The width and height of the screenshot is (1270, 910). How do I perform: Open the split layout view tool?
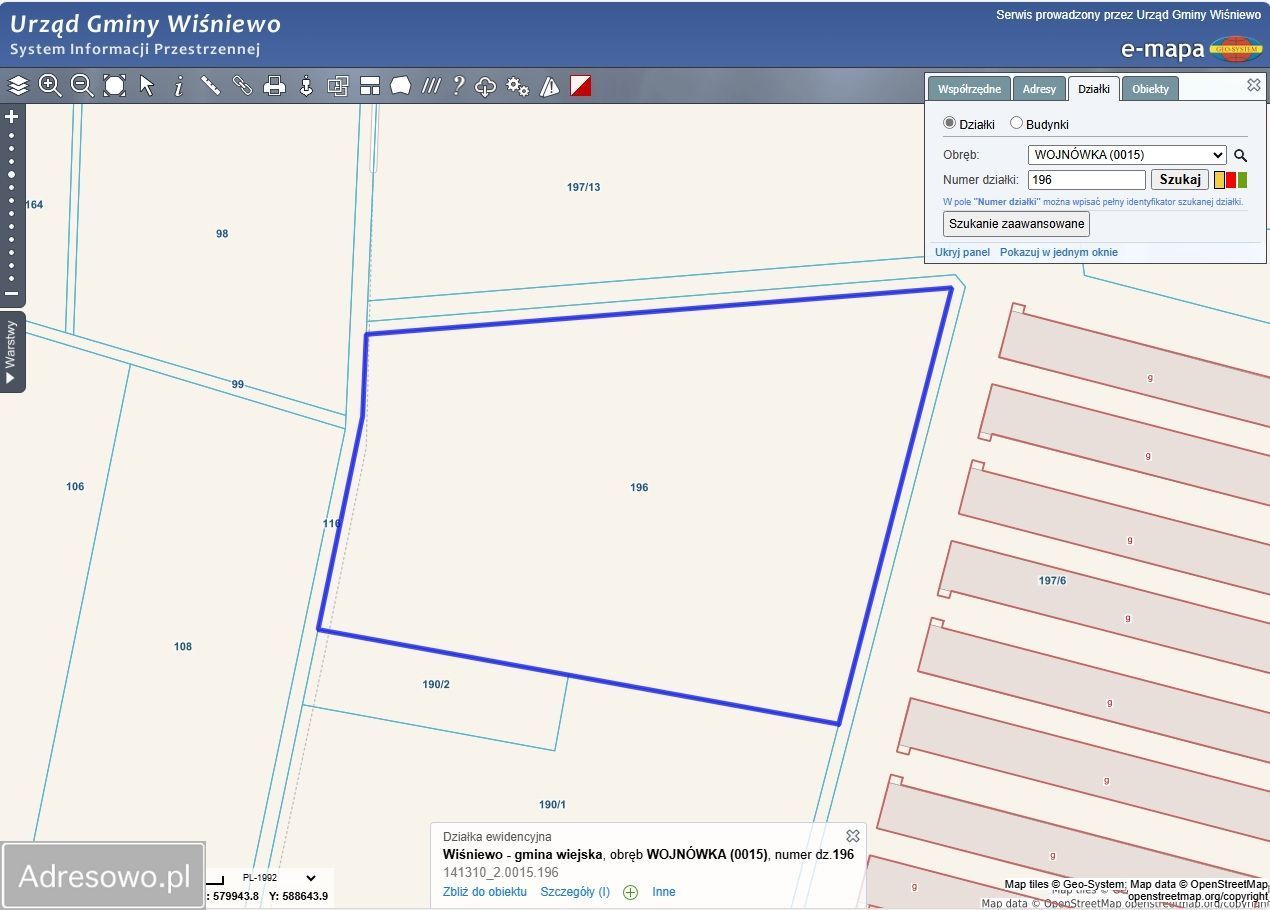tap(370, 86)
